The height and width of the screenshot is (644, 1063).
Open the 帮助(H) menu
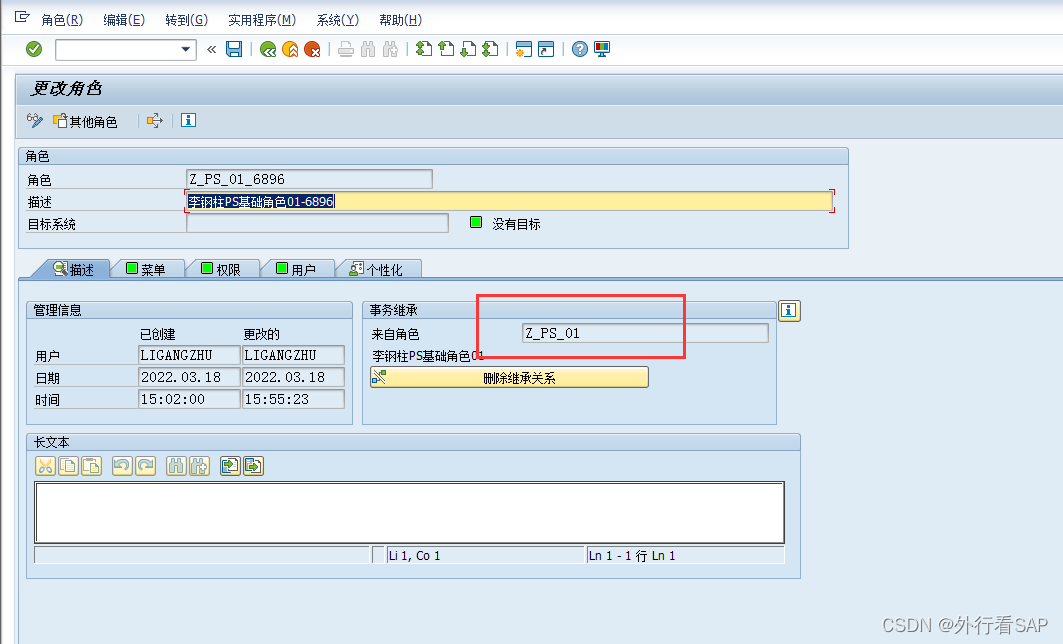(401, 20)
